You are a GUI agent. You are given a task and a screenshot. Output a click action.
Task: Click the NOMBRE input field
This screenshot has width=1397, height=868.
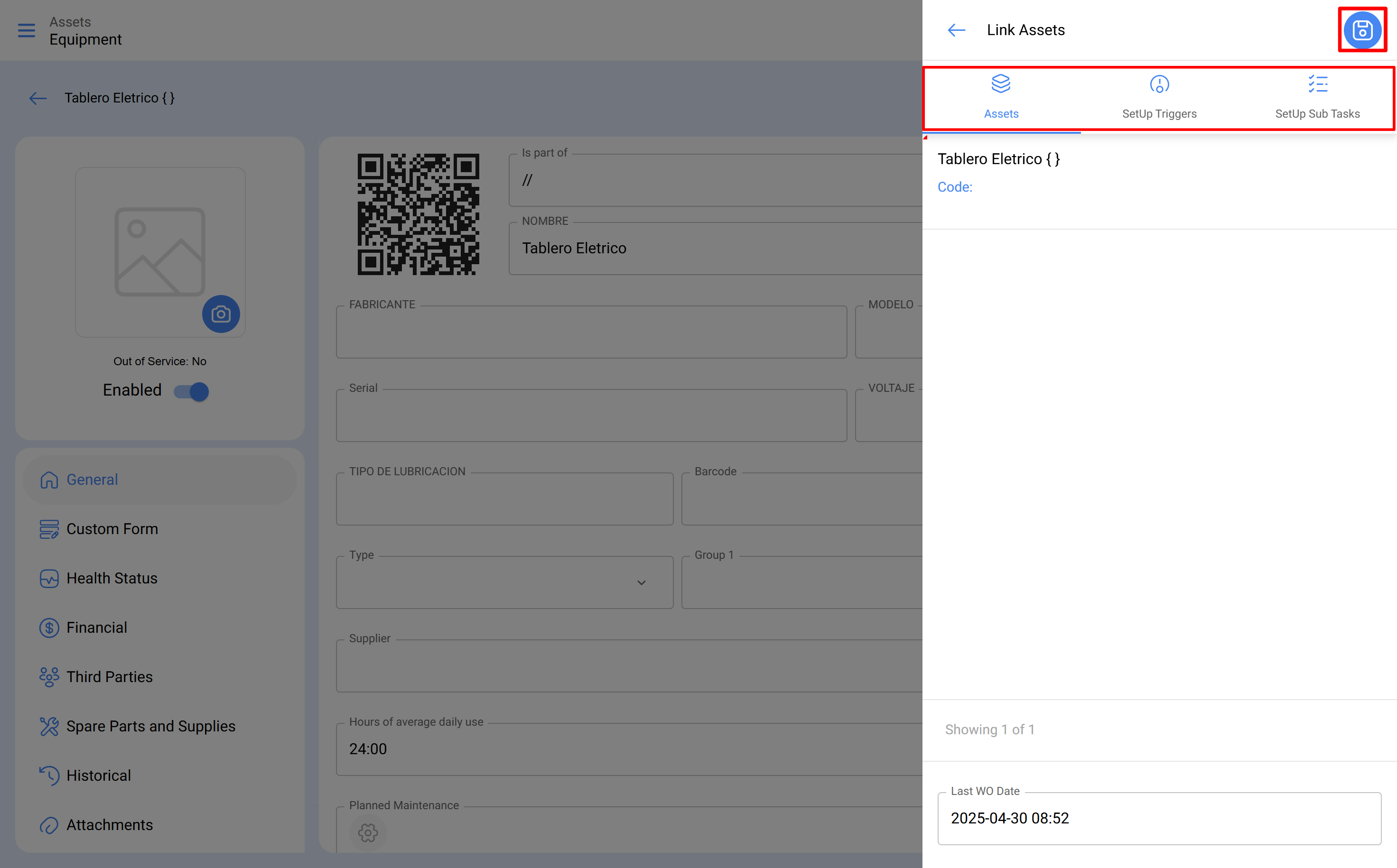(x=716, y=249)
